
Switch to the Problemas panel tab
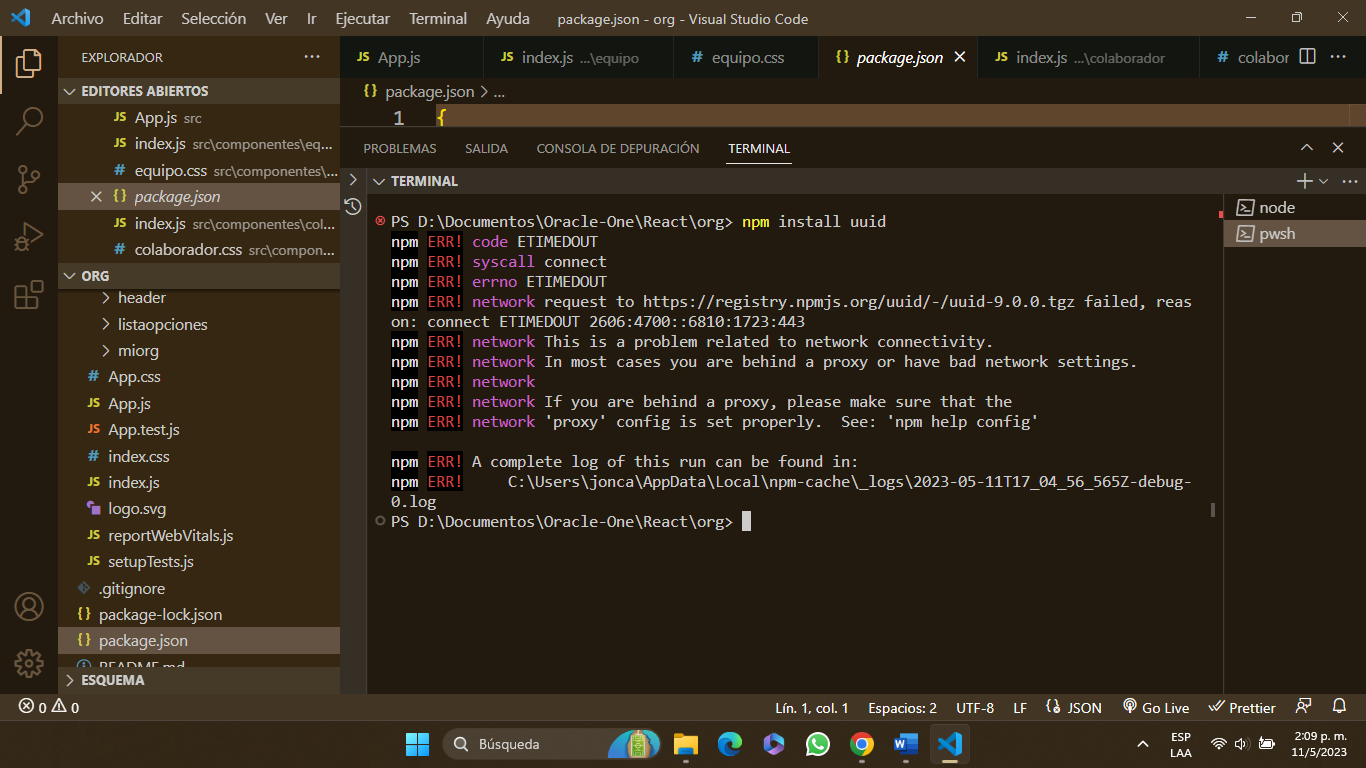coord(400,148)
